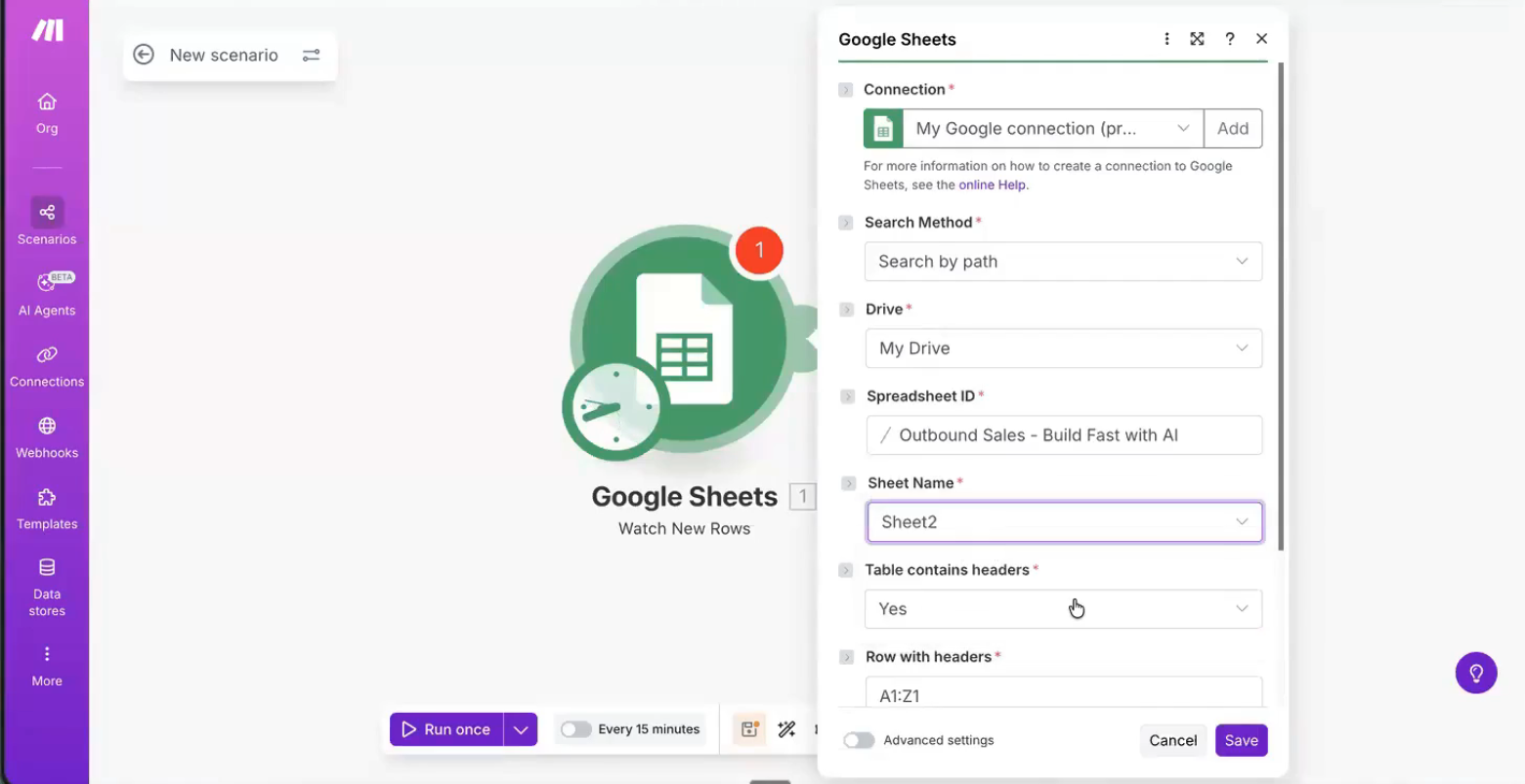Save the Google Sheets module settings
This screenshot has height=784, width=1525.
(1241, 740)
